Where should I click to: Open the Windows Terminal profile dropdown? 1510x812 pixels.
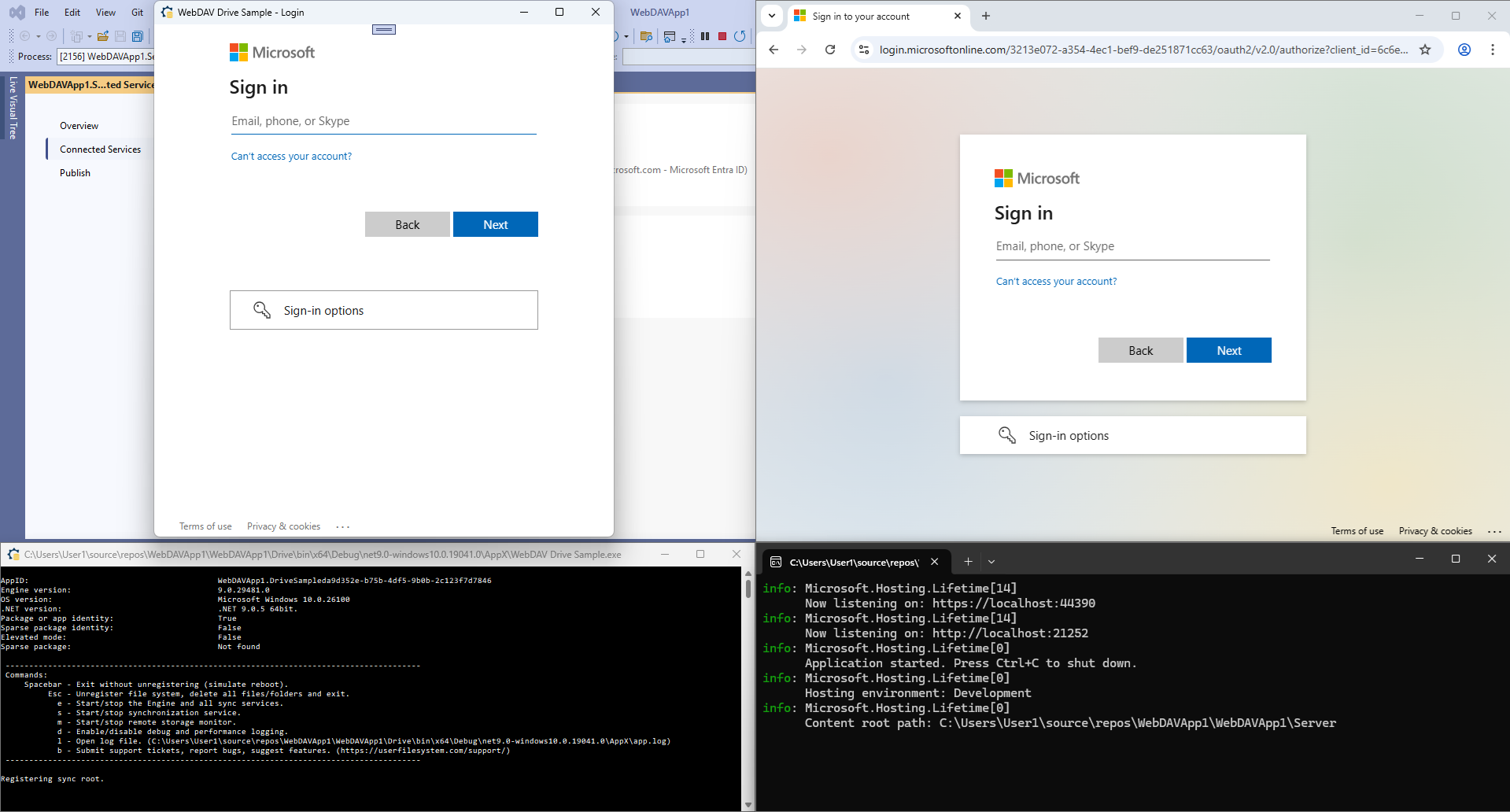click(x=991, y=562)
